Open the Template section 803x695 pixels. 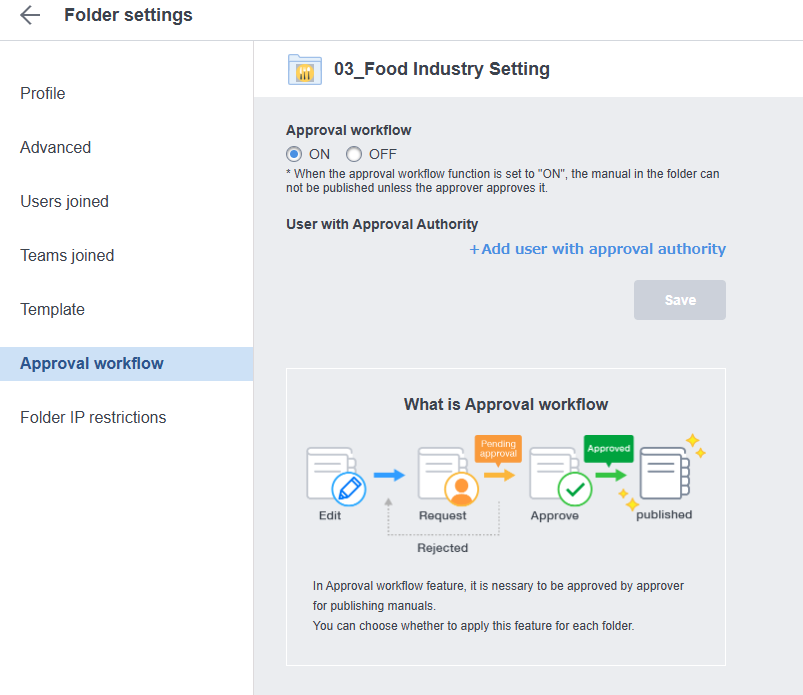coord(53,310)
